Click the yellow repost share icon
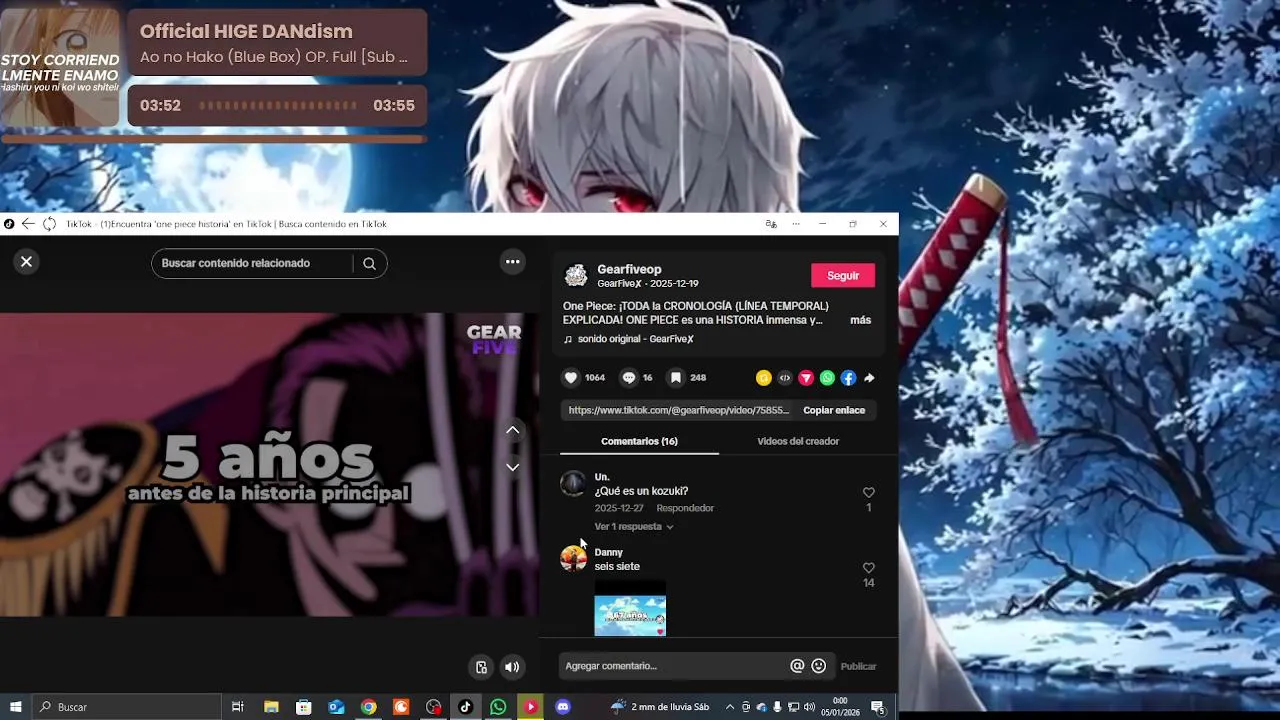Image resolution: width=1280 pixels, height=720 pixels. point(764,378)
